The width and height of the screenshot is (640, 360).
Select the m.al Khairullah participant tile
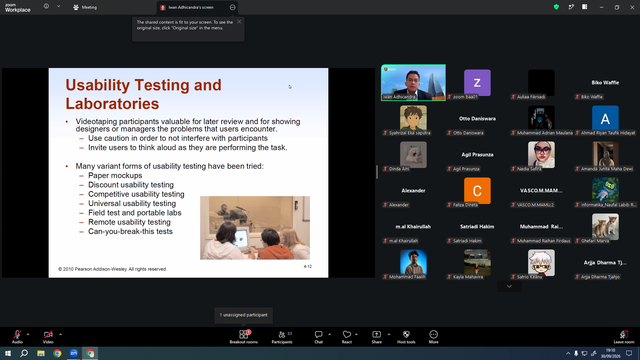pos(413,227)
